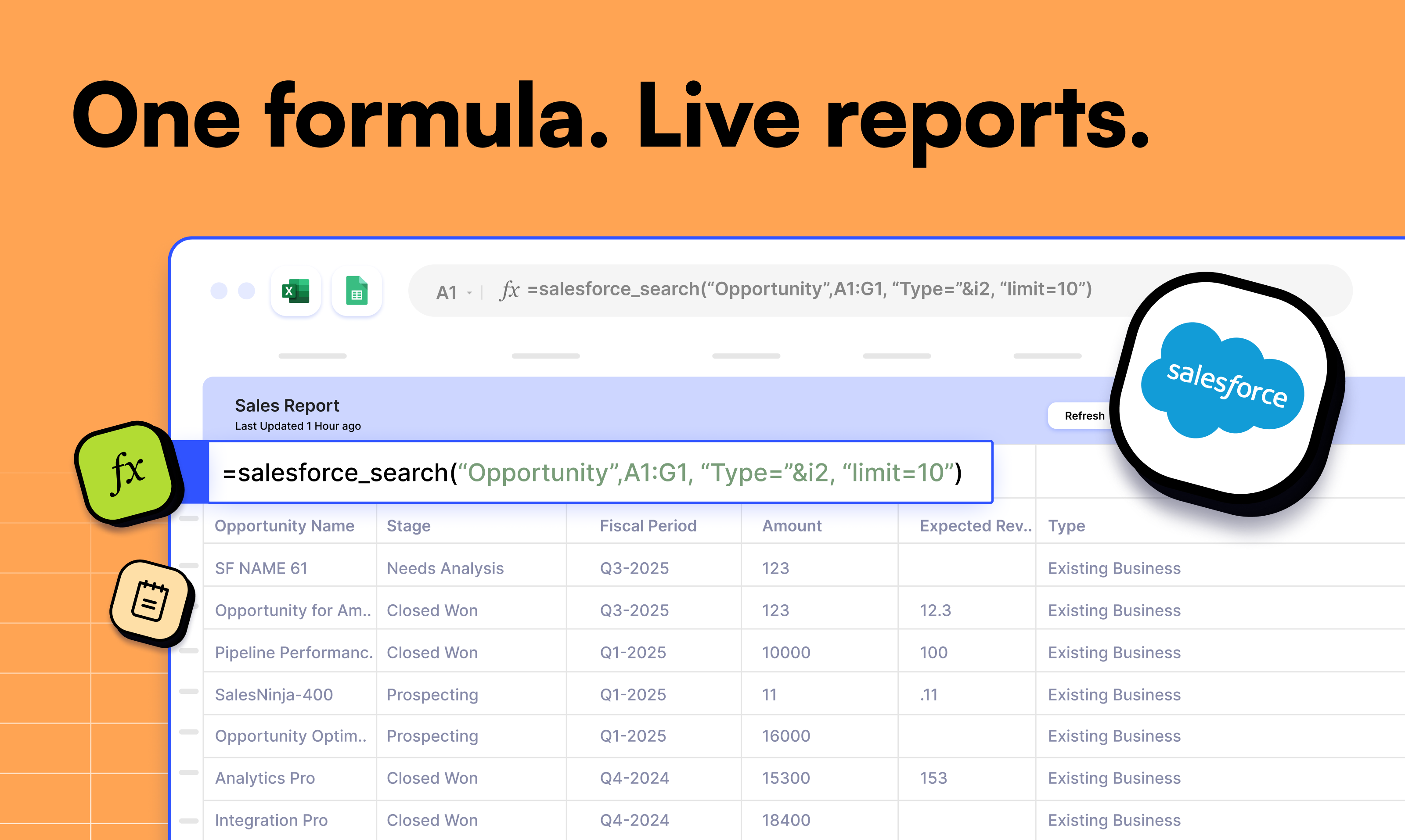
Task: Click the Microsoft Excel icon
Action: click(295, 291)
